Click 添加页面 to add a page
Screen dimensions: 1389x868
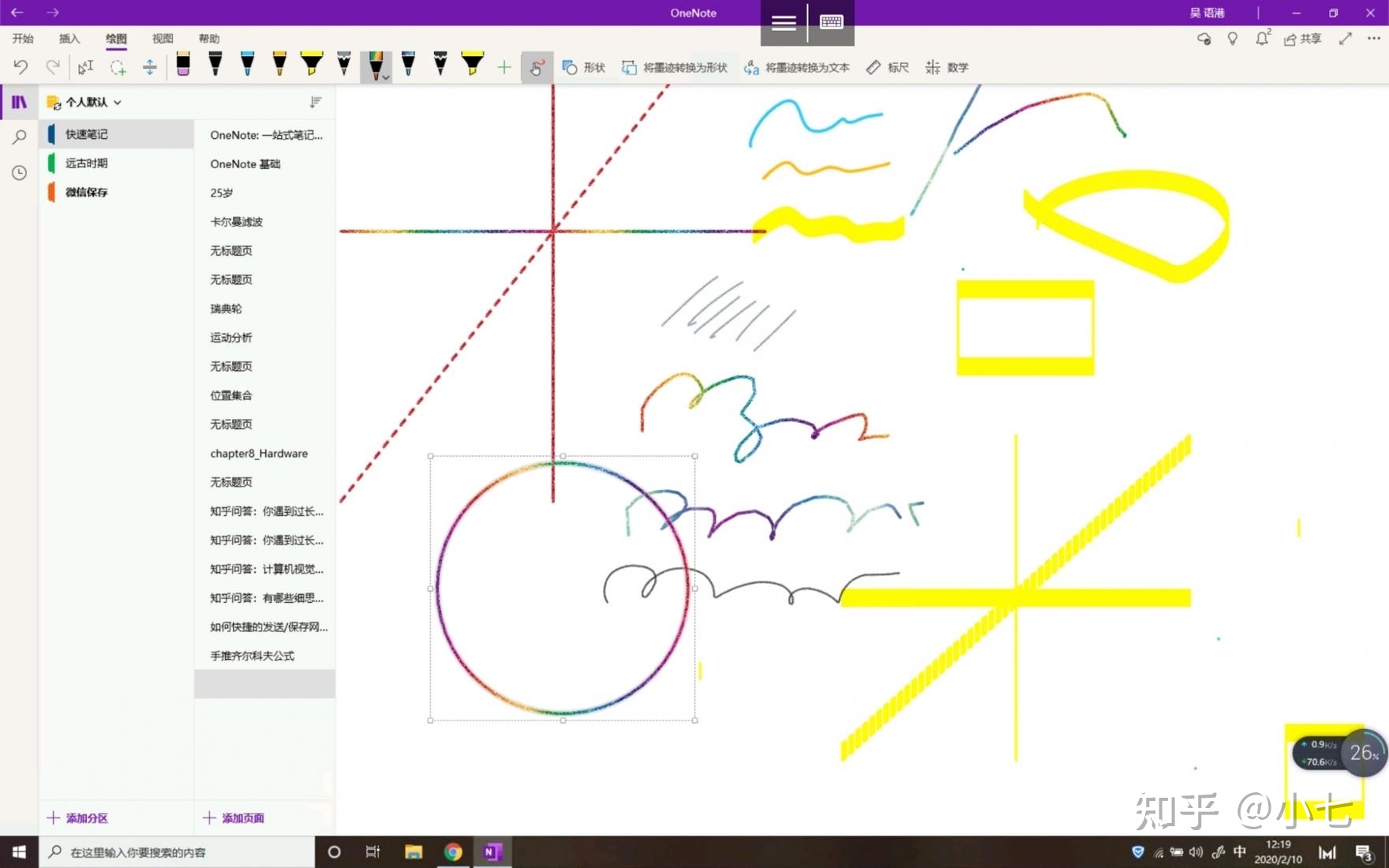[x=234, y=818]
